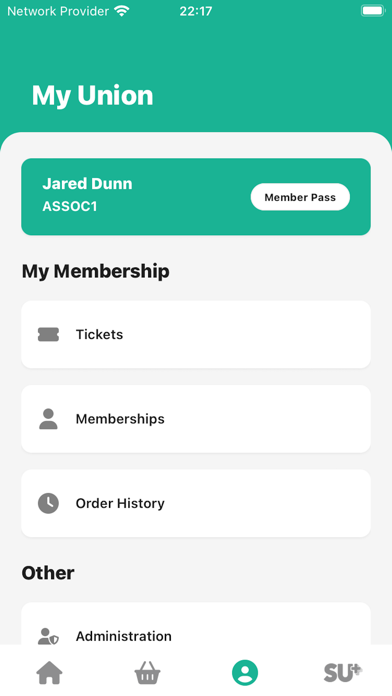Tap the battery indicator
Viewport: 392px width, 696px height.
point(372,11)
